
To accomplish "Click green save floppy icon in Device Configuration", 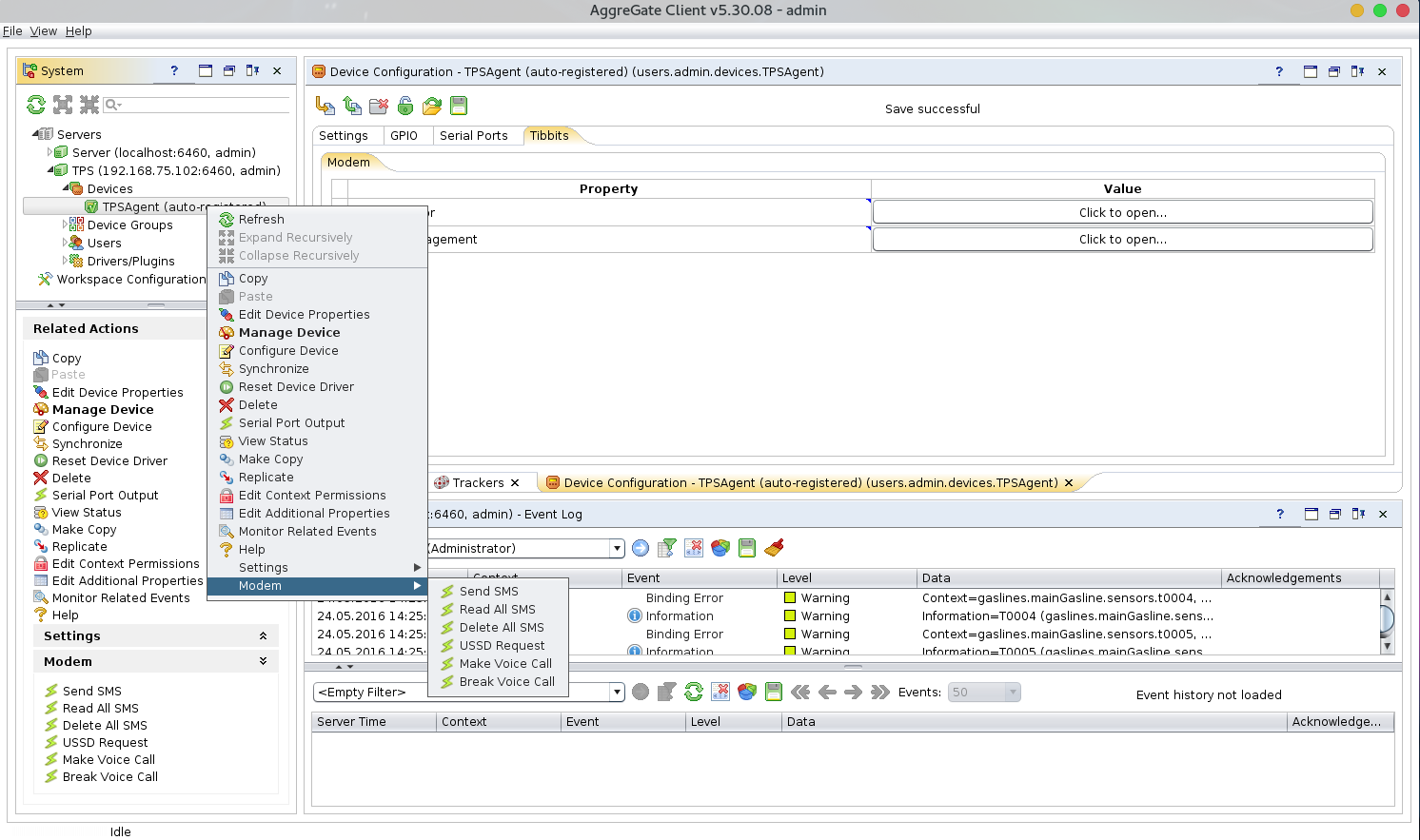I will [x=459, y=106].
